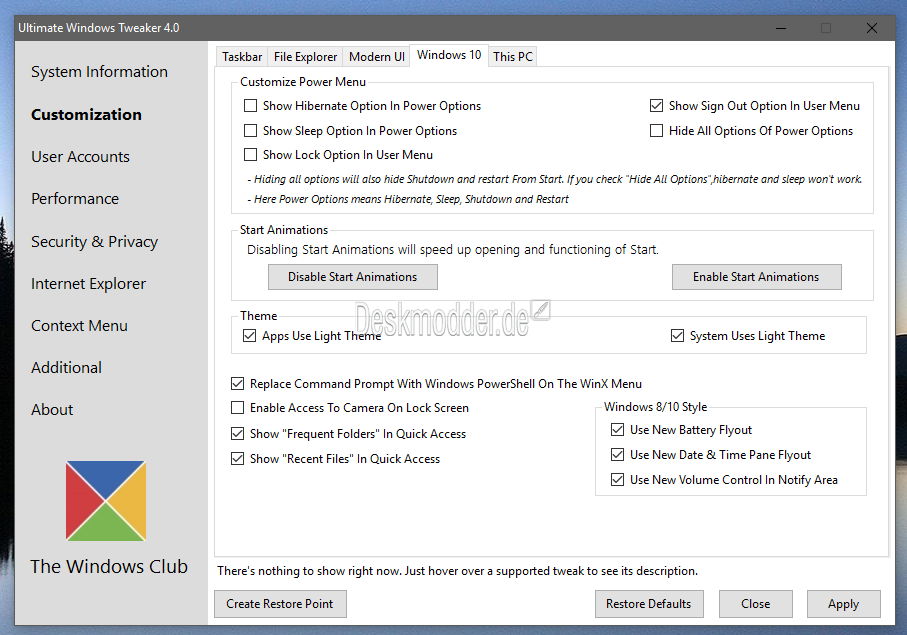The image size is (907, 635).
Task: Click the Theme group label
Action: coord(259,316)
